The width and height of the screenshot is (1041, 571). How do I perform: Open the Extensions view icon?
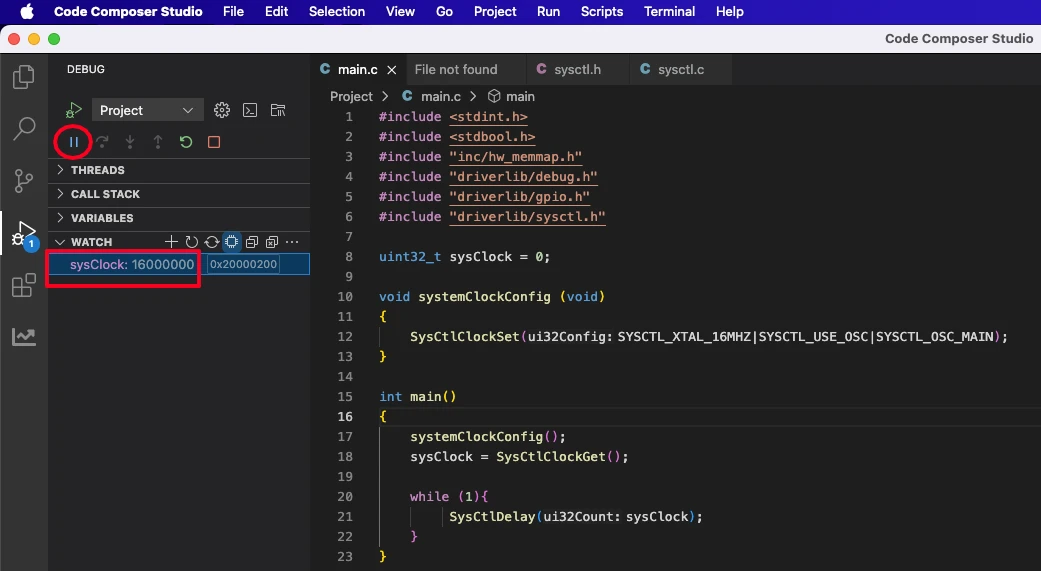pyautogui.click(x=24, y=286)
